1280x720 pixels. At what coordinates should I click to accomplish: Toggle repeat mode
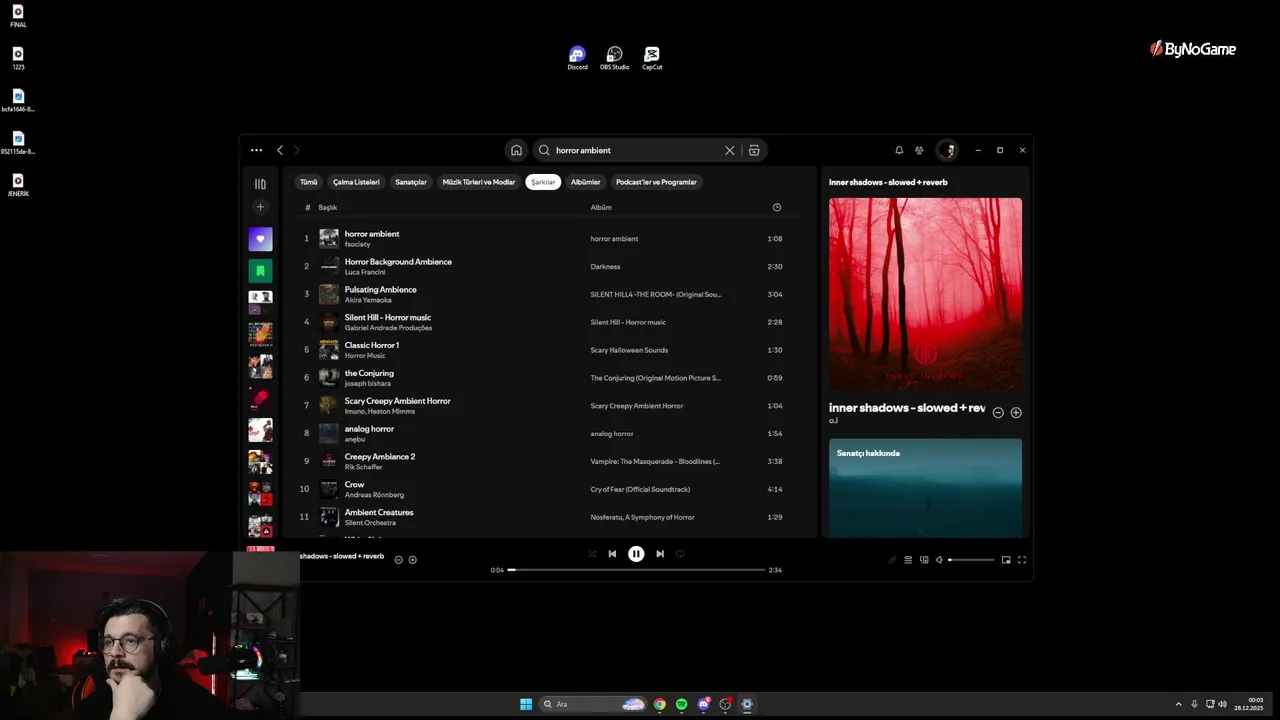tap(680, 554)
